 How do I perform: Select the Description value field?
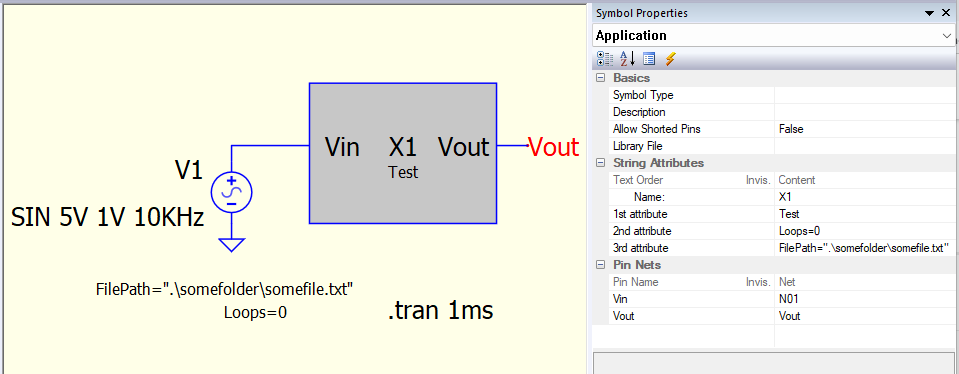click(866, 112)
